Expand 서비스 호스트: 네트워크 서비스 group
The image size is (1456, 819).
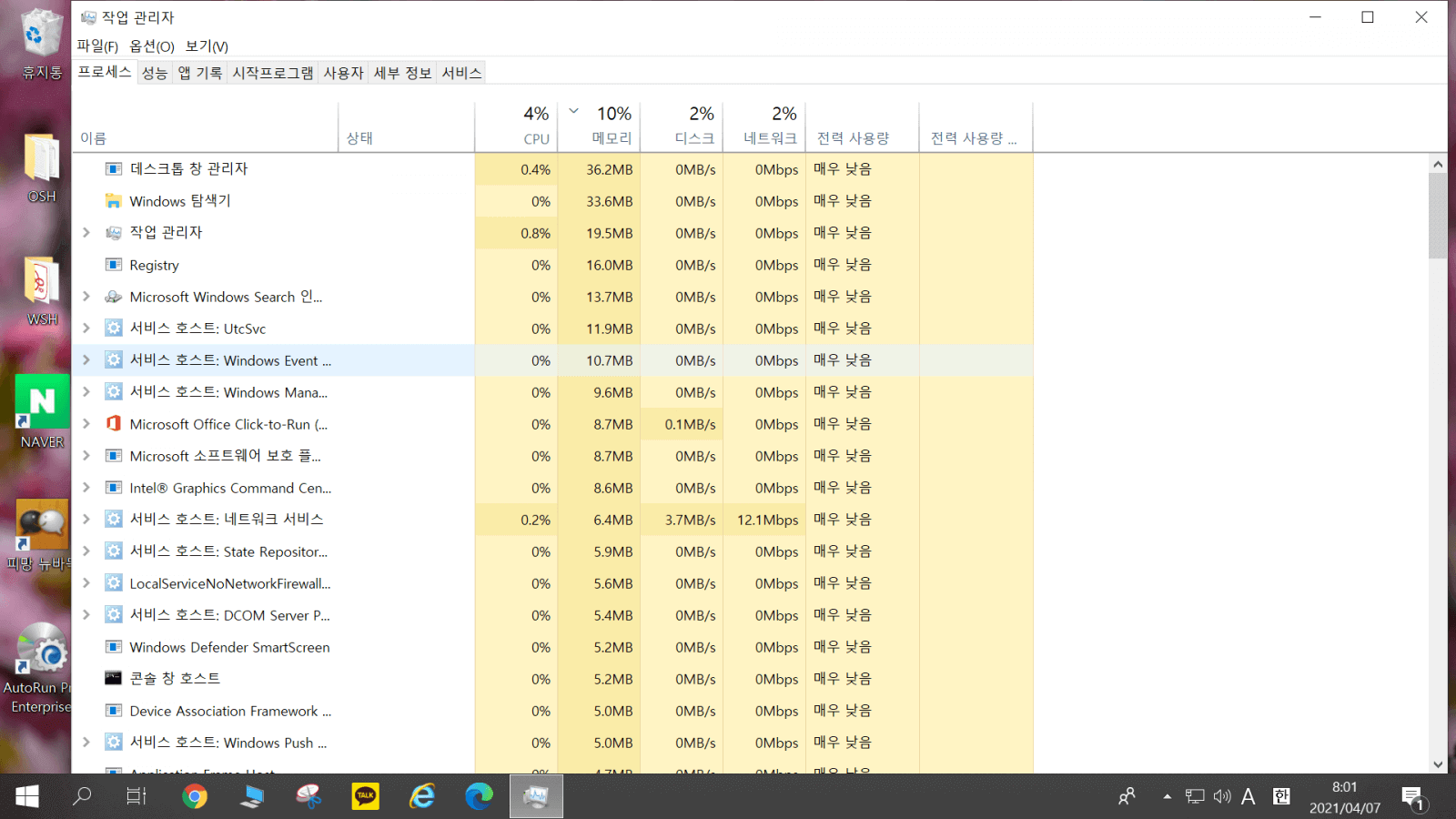[86, 520]
